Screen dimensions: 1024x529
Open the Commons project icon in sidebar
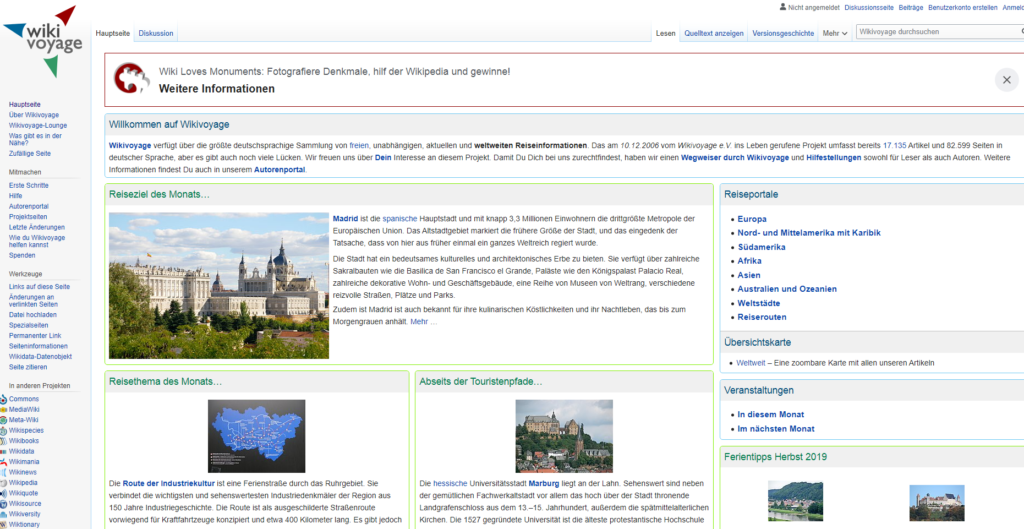click(x=3, y=399)
